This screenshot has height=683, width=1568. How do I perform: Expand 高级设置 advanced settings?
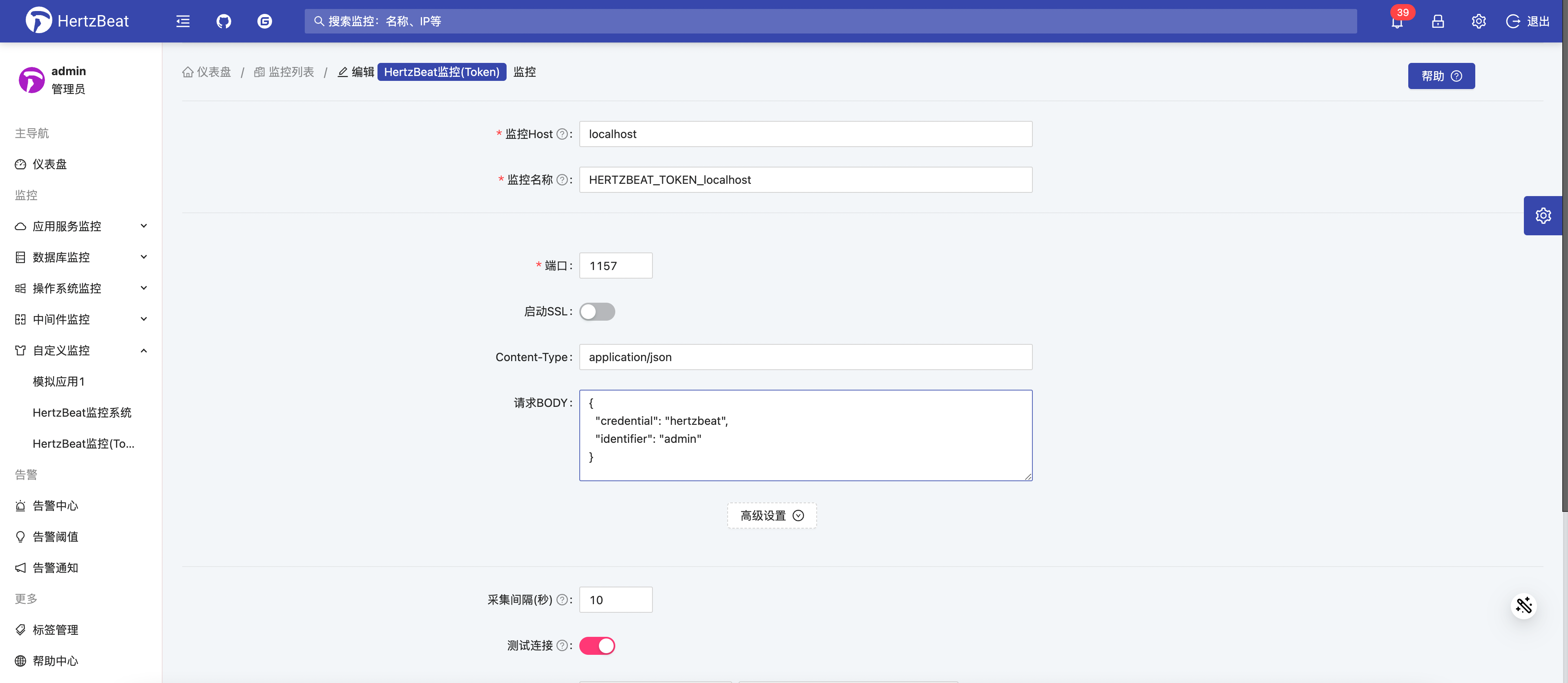coord(771,516)
